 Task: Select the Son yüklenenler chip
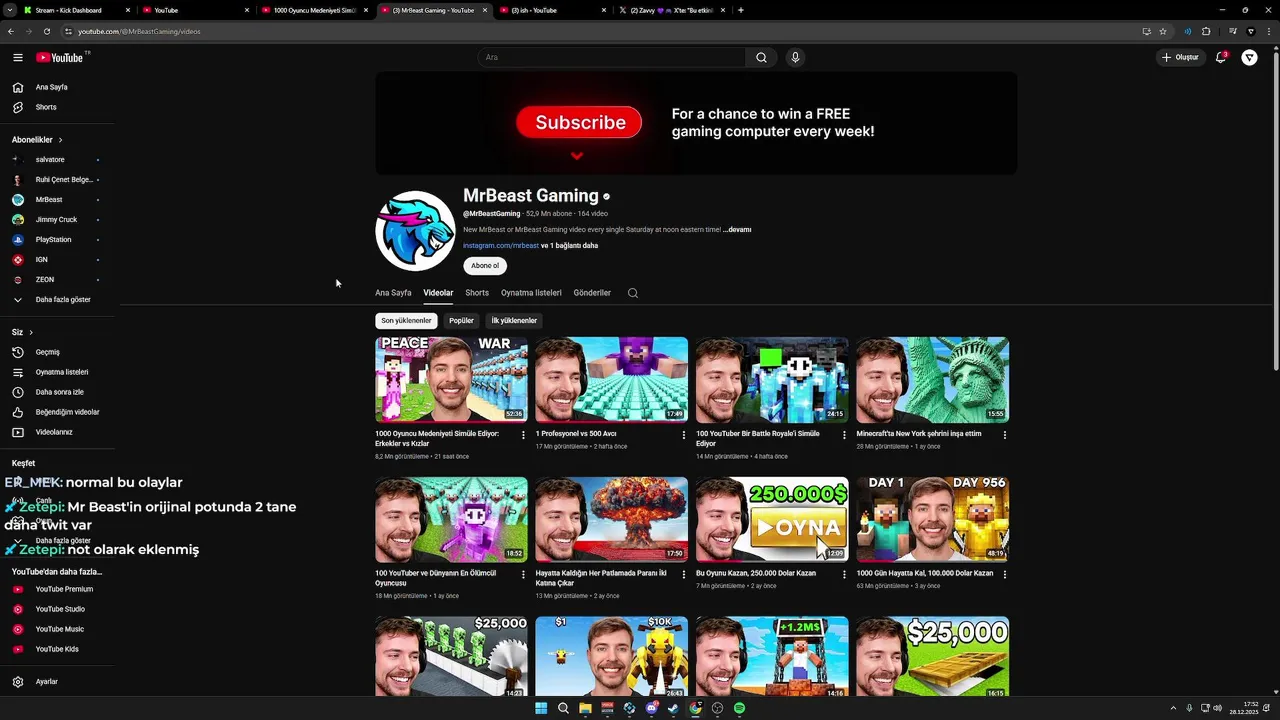pos(406,321)
